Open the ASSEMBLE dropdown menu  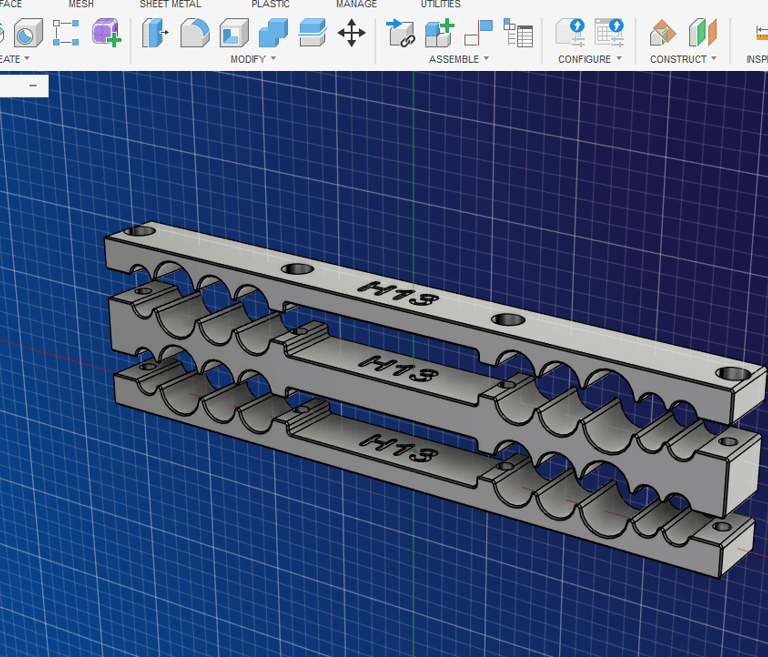coord(458,59)
